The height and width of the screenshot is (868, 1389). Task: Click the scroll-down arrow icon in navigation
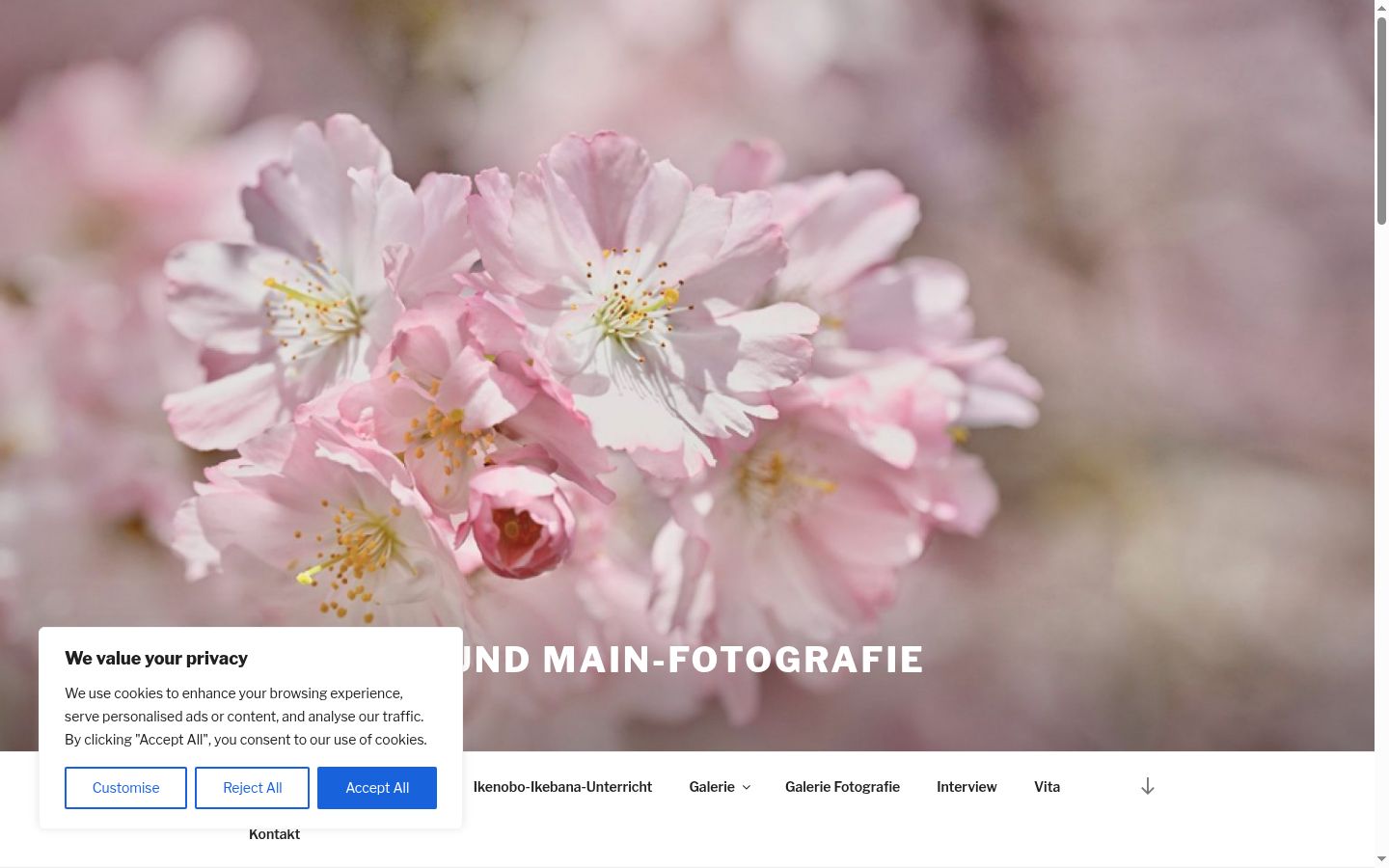point(1147,786)
